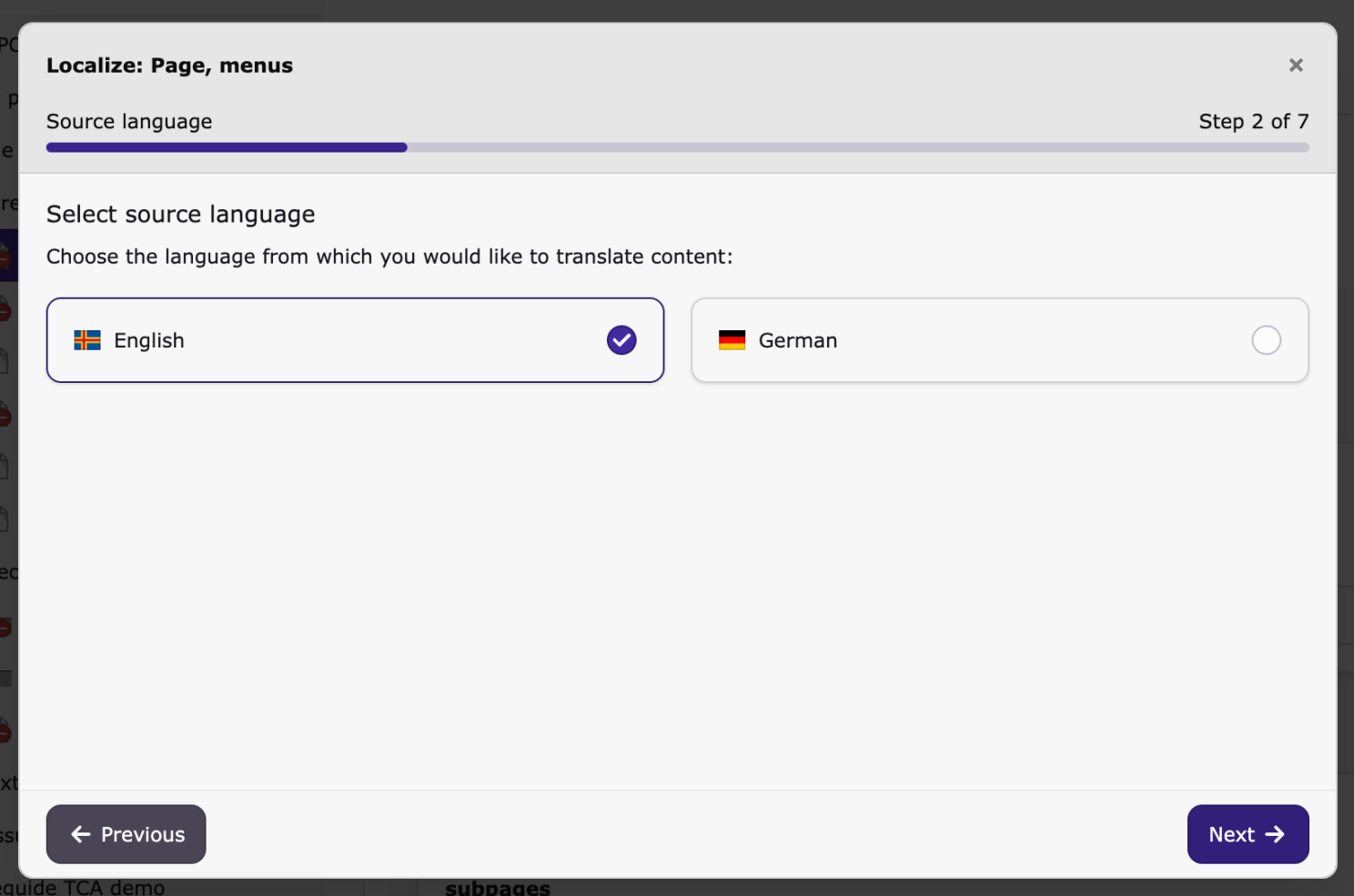
Task: Click the filled purple part of progress bar
Action: (227, 147)
